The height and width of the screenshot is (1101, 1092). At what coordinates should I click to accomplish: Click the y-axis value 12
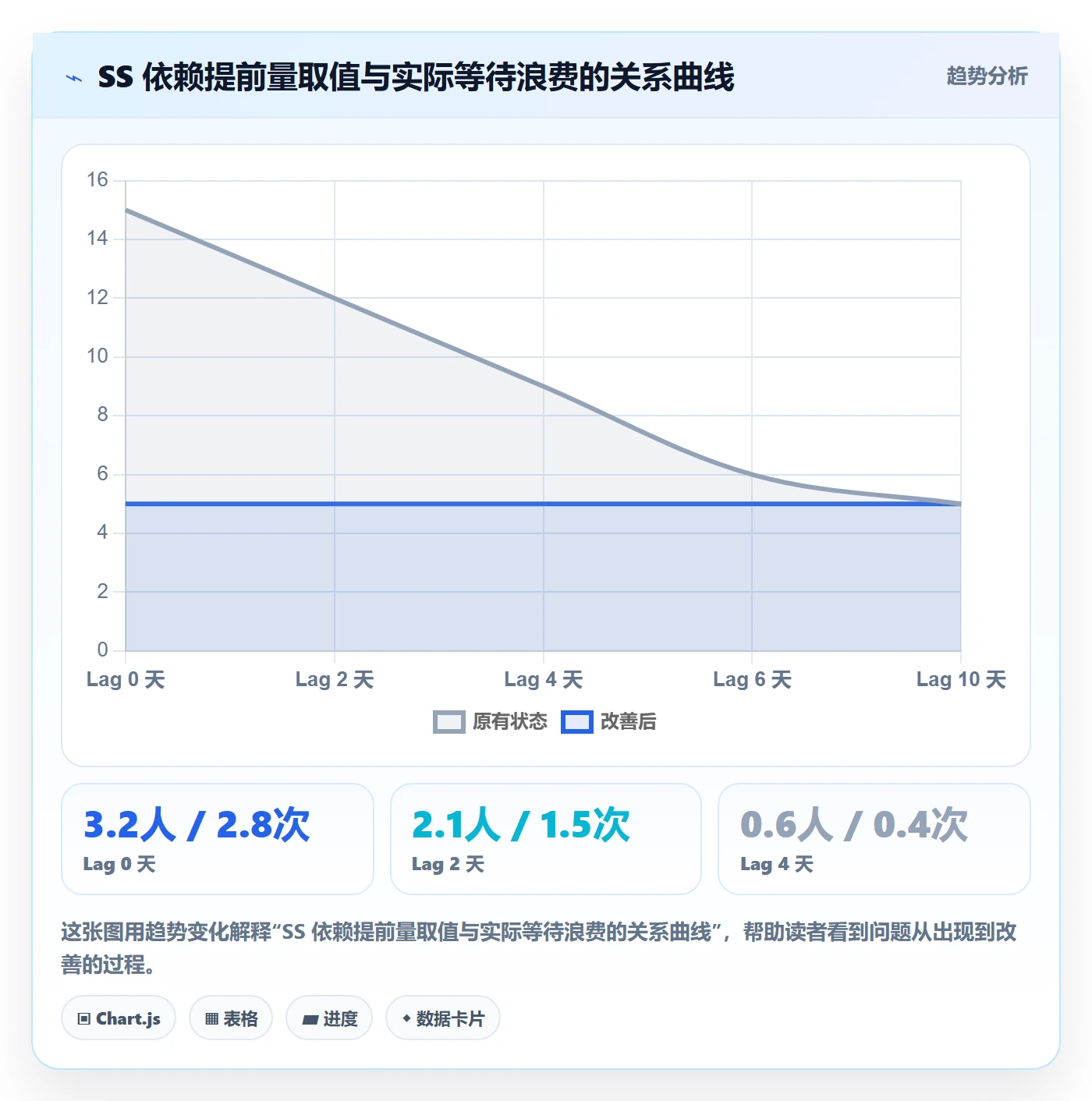pos(97,298)
